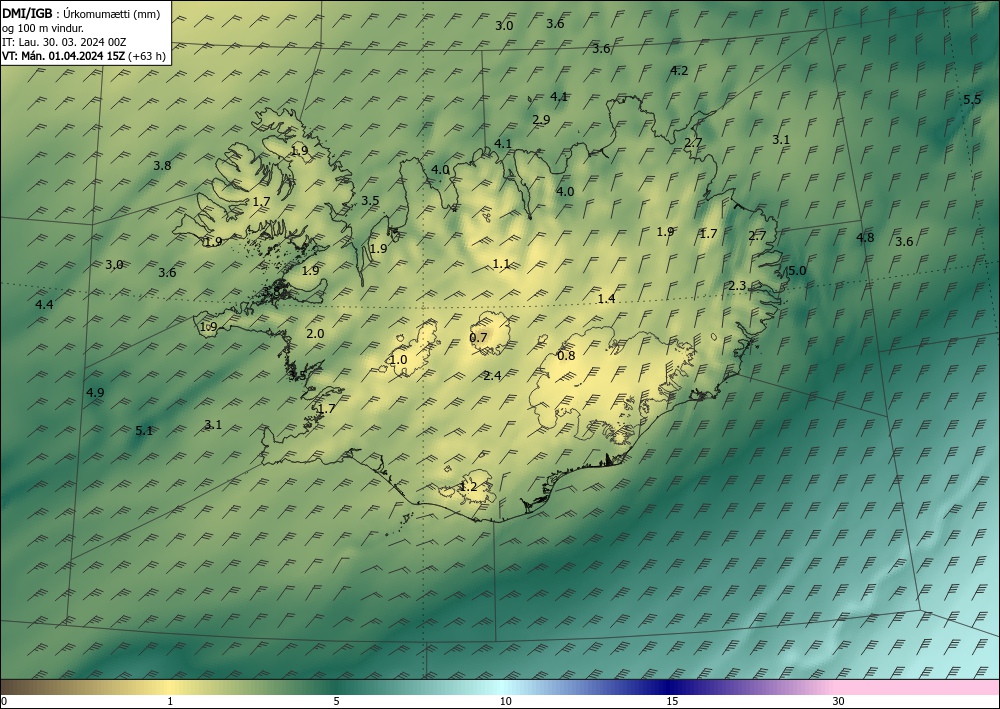Click the 'IT: Lau. 30. 03. 2024 00Z' line
Viewport: 1000px width, 709px height.
tap(64, 42)
